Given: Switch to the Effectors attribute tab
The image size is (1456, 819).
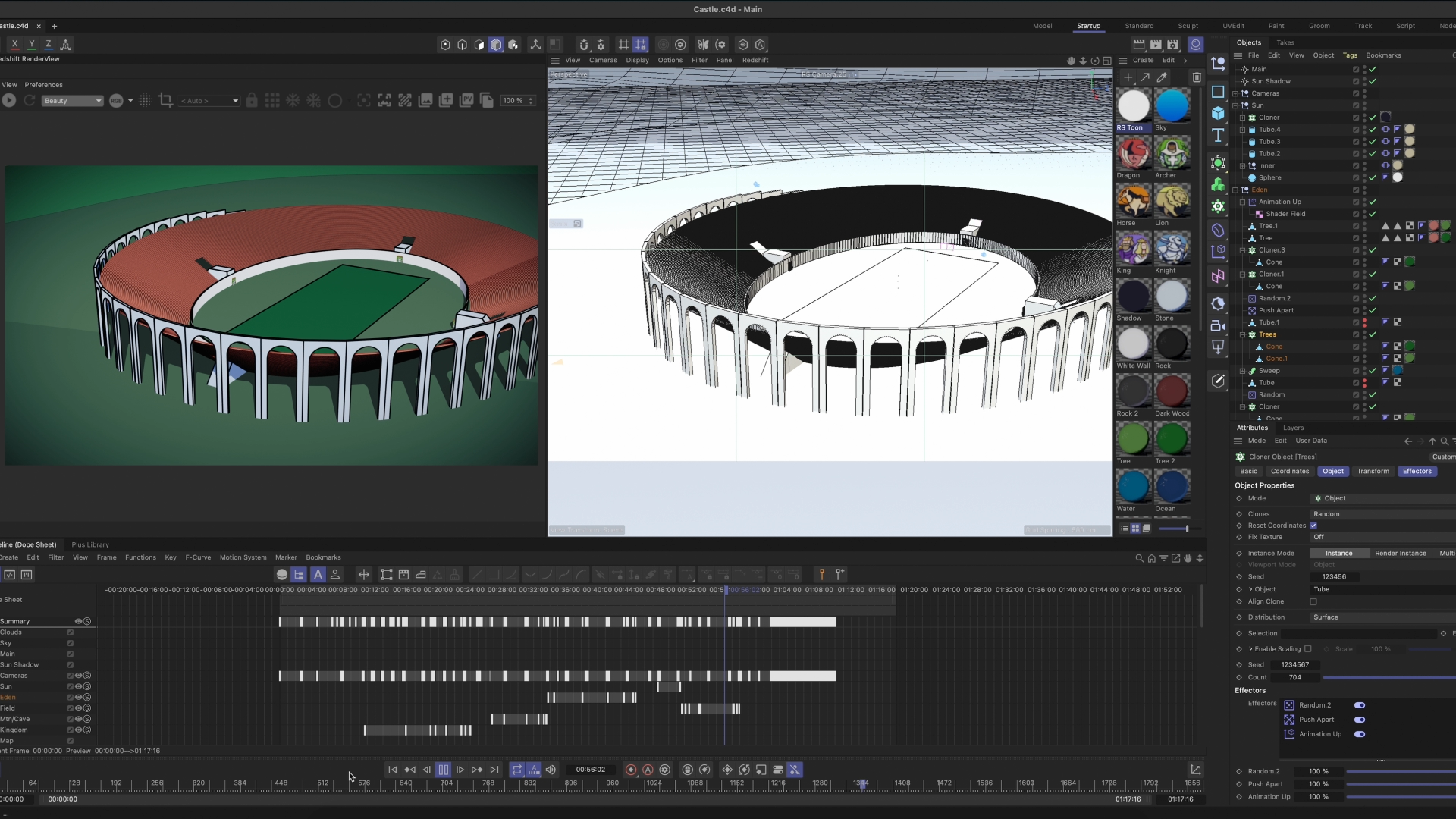Looking at the screenshot, I should click(1417, 471).
